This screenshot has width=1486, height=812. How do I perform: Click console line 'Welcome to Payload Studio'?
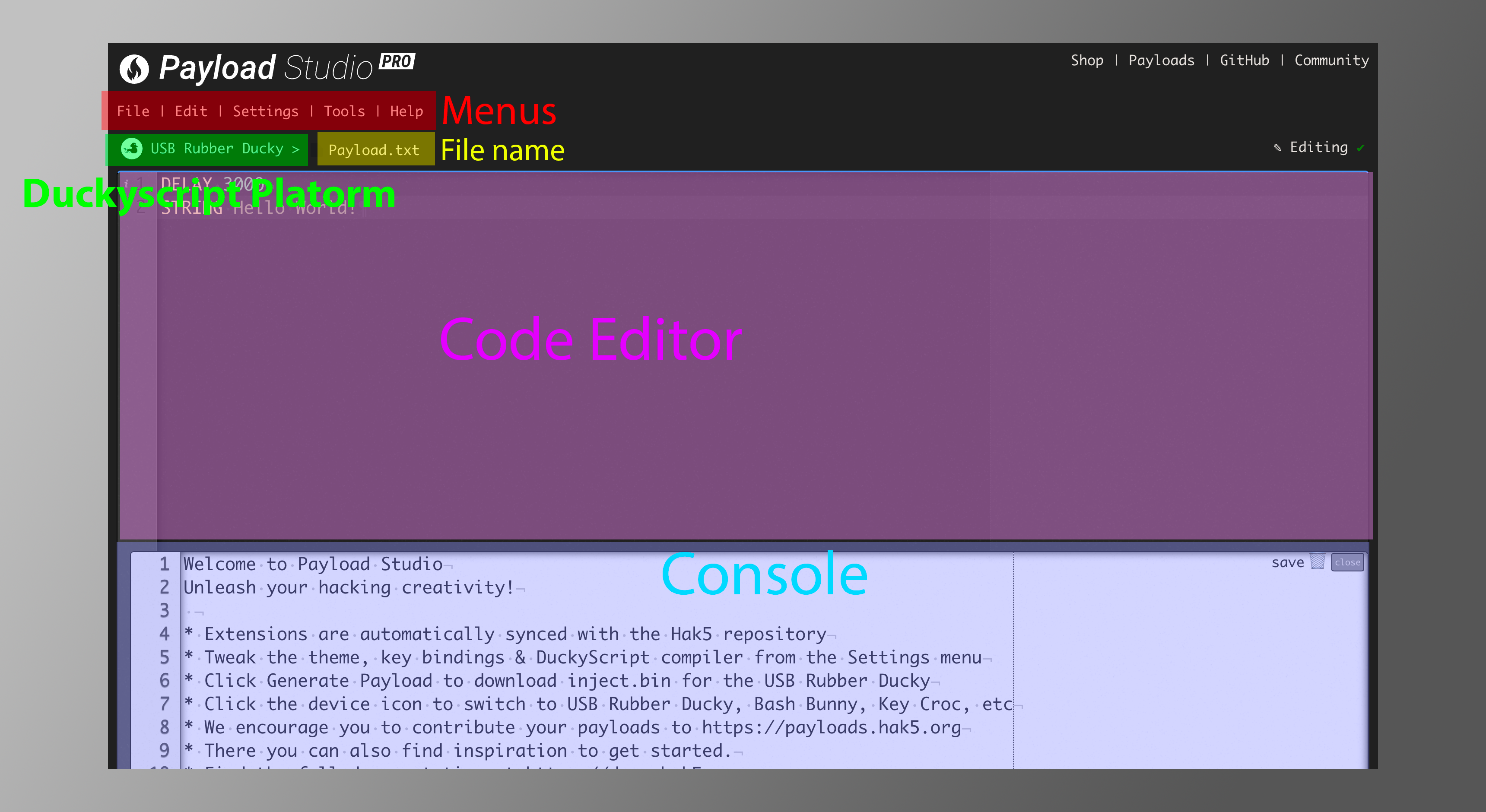313,564
